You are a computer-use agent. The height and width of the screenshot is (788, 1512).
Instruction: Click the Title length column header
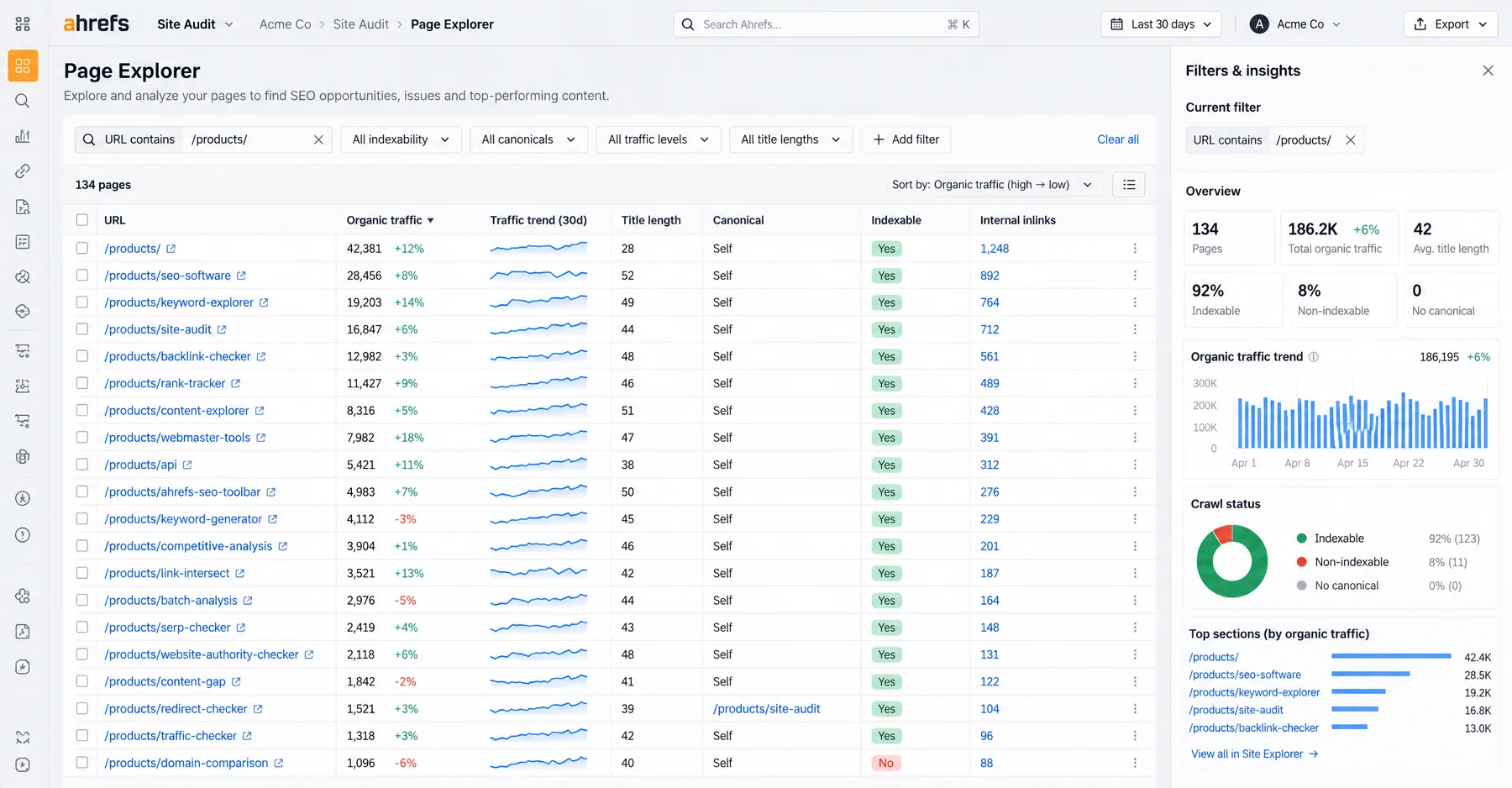coord(651,220)
